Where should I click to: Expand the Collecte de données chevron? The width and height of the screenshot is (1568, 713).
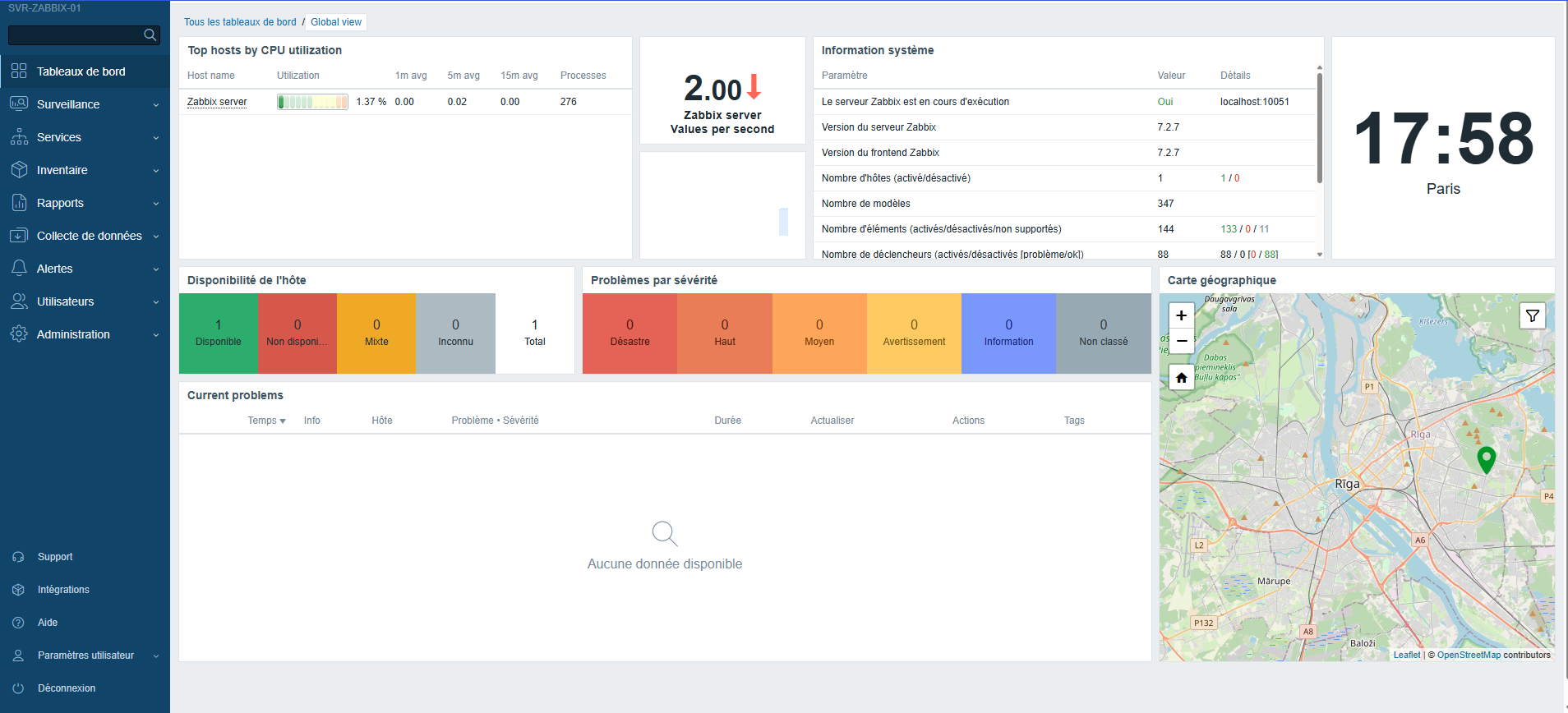tap(156, 237)
